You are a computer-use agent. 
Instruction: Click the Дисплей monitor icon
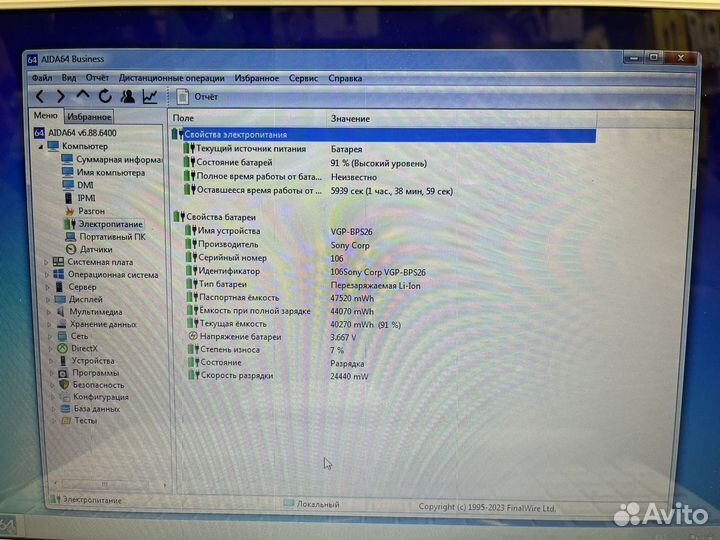pyautogui.click(x=60, y=299)
